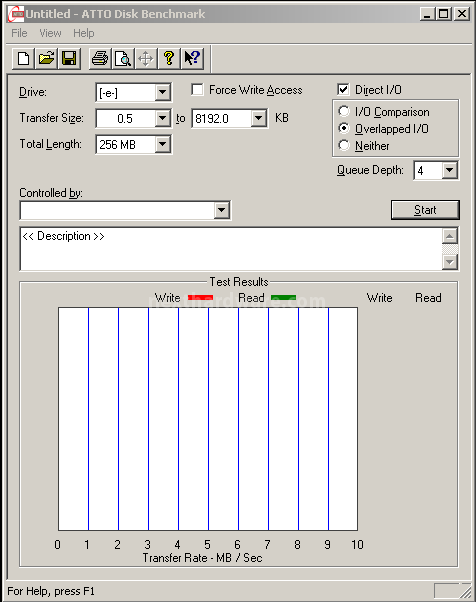This screenshot has height=602, width=476.
Task: Open the View menu
Action: tap(50, 33)
